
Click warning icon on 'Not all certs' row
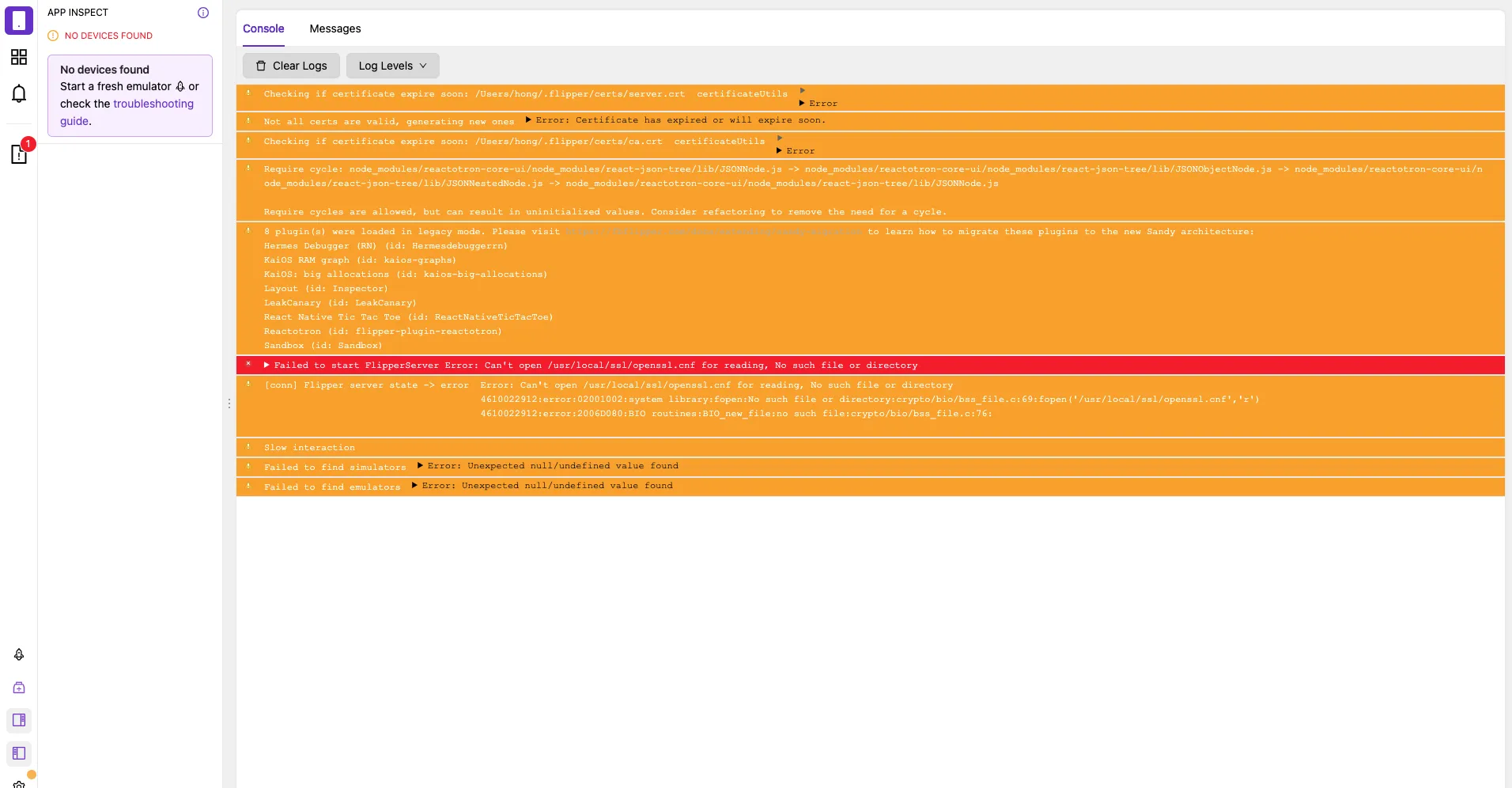[248, 121]
